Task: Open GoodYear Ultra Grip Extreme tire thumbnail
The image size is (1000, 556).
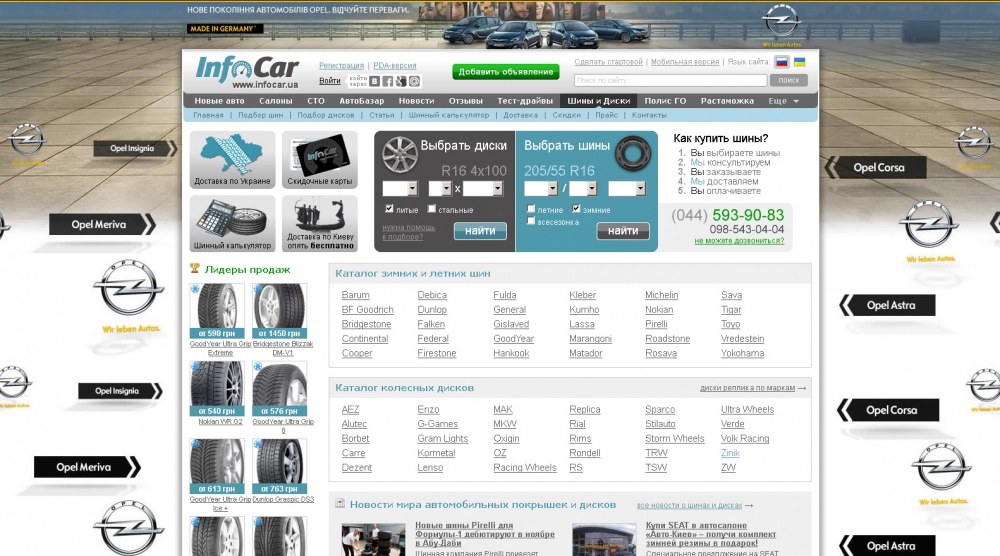Action: (x=217, y=311)
